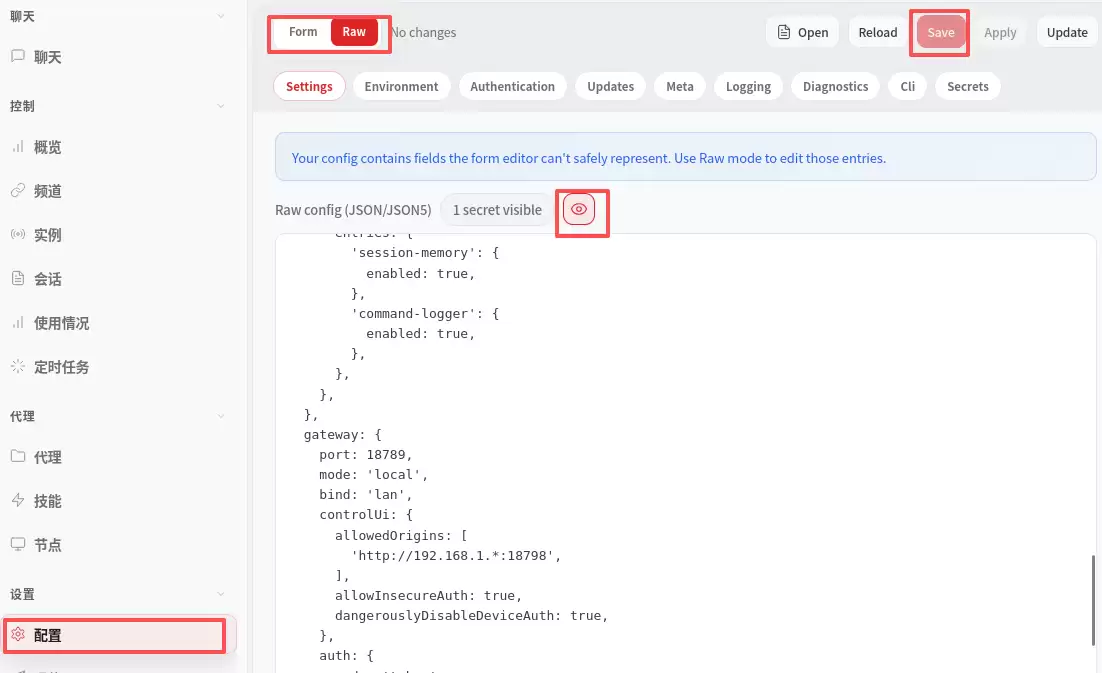Collapse the 设置 sidebar group
Screen dimensions: 1102x673
click(x=220, y=594)
